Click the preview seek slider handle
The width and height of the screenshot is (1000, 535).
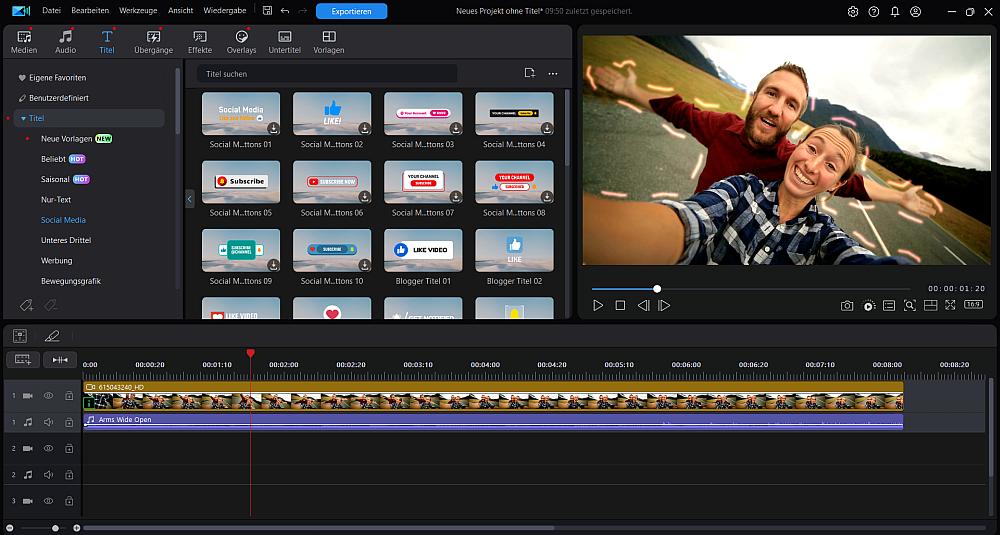tap(658, 289)
